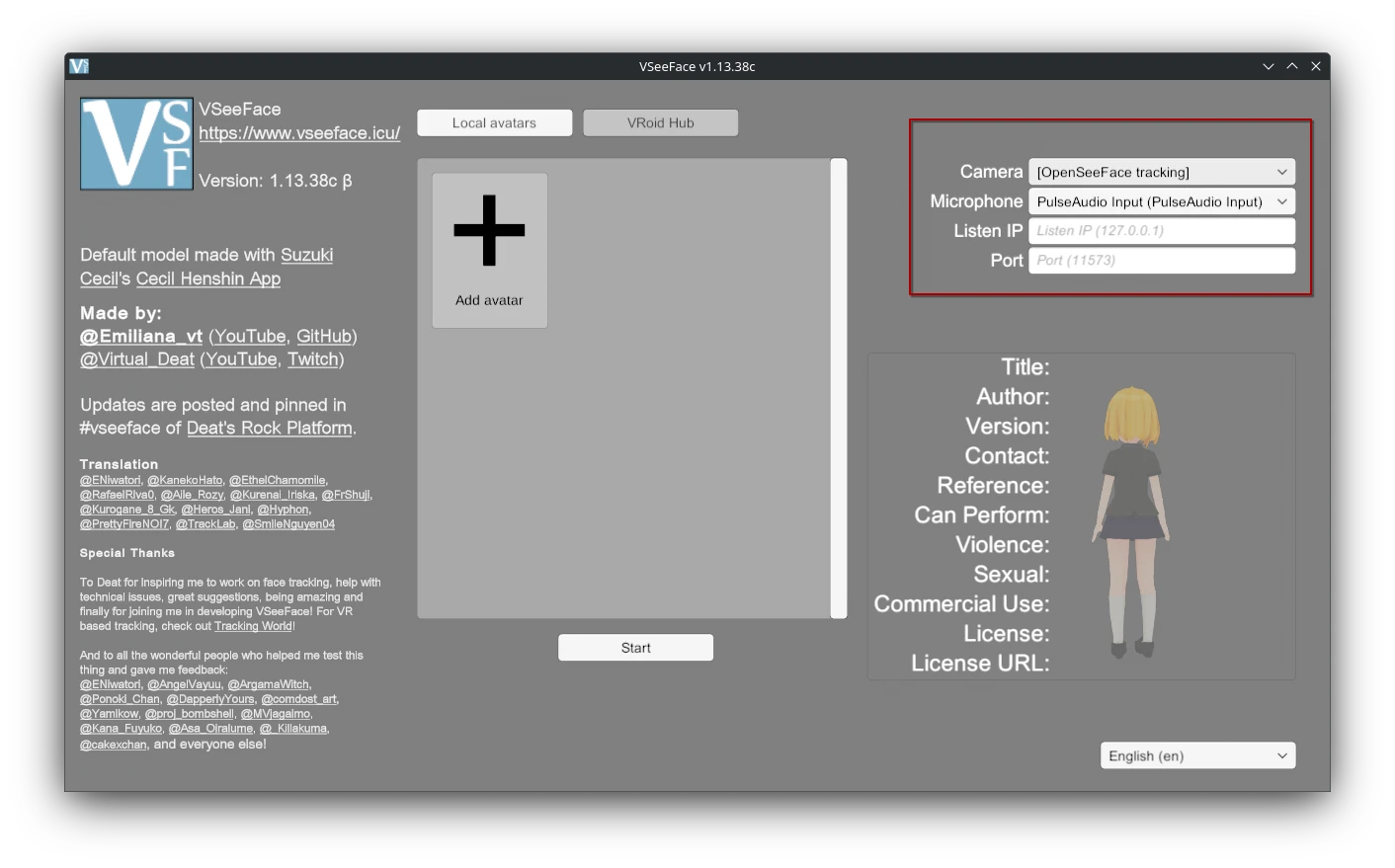Open the Suzuki Cecil link
Screen dimensions: 1395x868
click(x=205, y=267)
